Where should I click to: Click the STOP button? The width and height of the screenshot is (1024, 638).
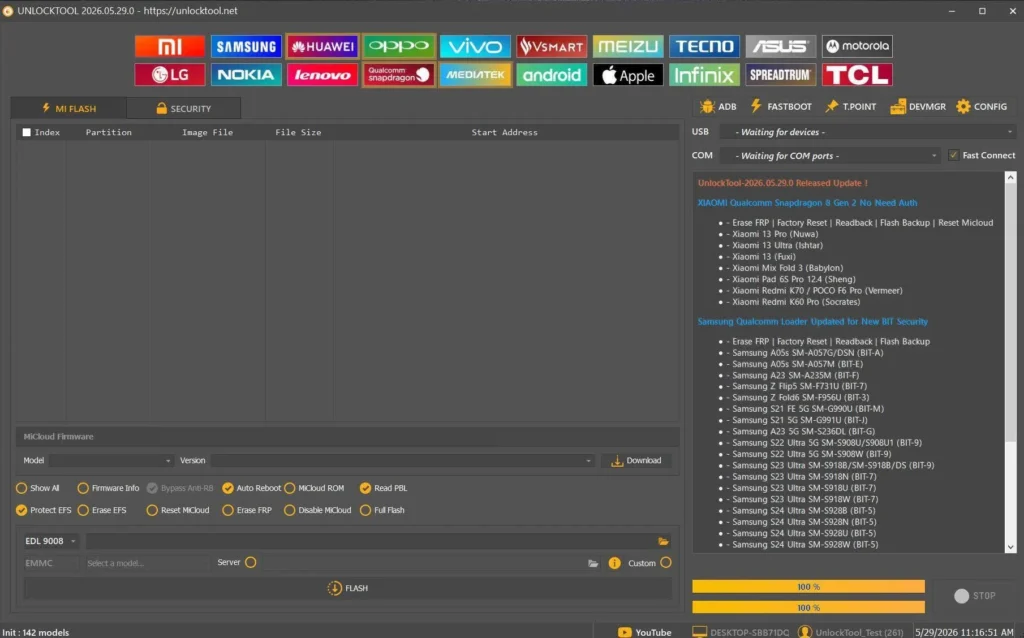(975, 596)
